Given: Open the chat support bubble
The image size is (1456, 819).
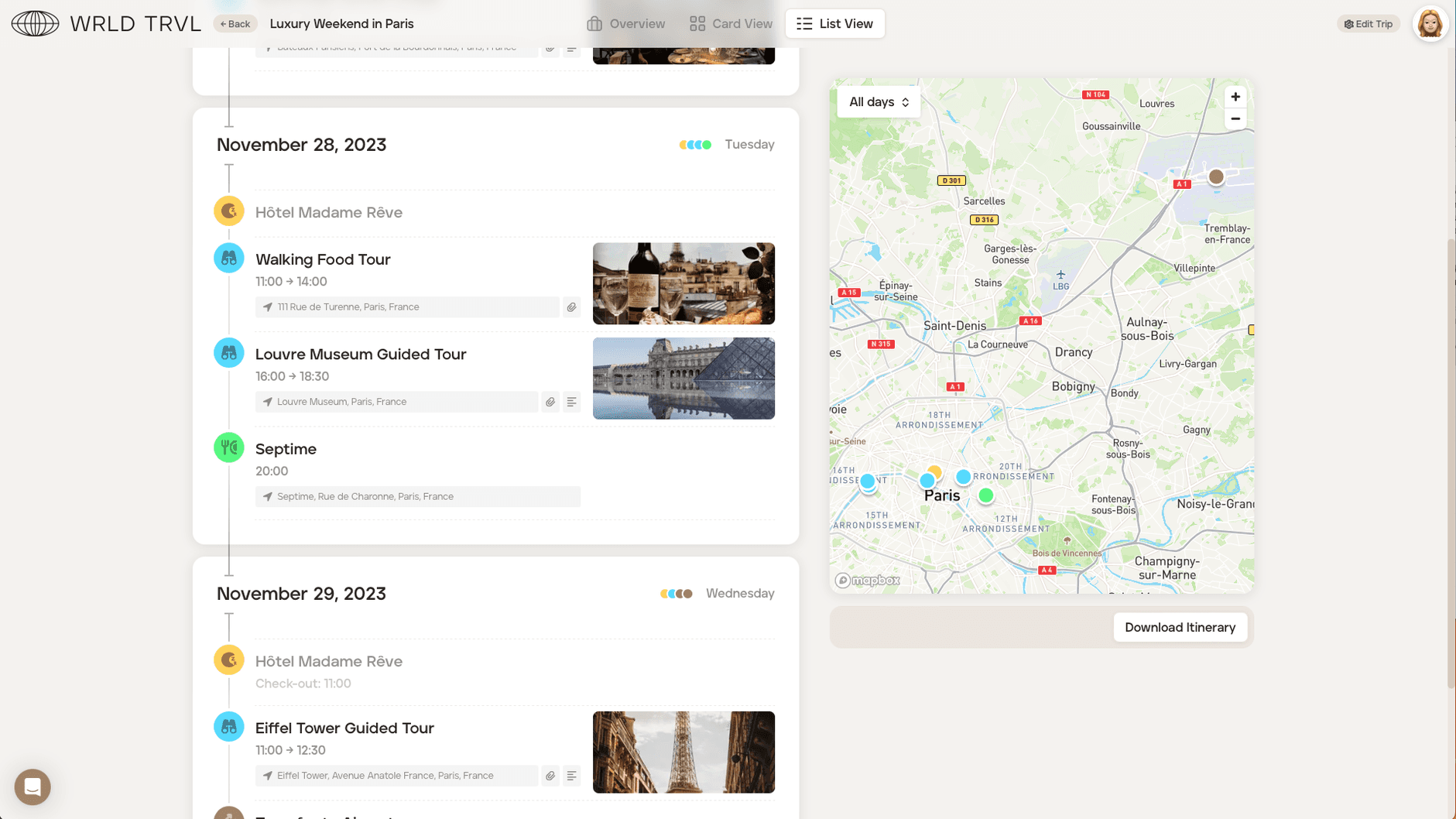Looking at the screenshot, I should coord(33,786).
